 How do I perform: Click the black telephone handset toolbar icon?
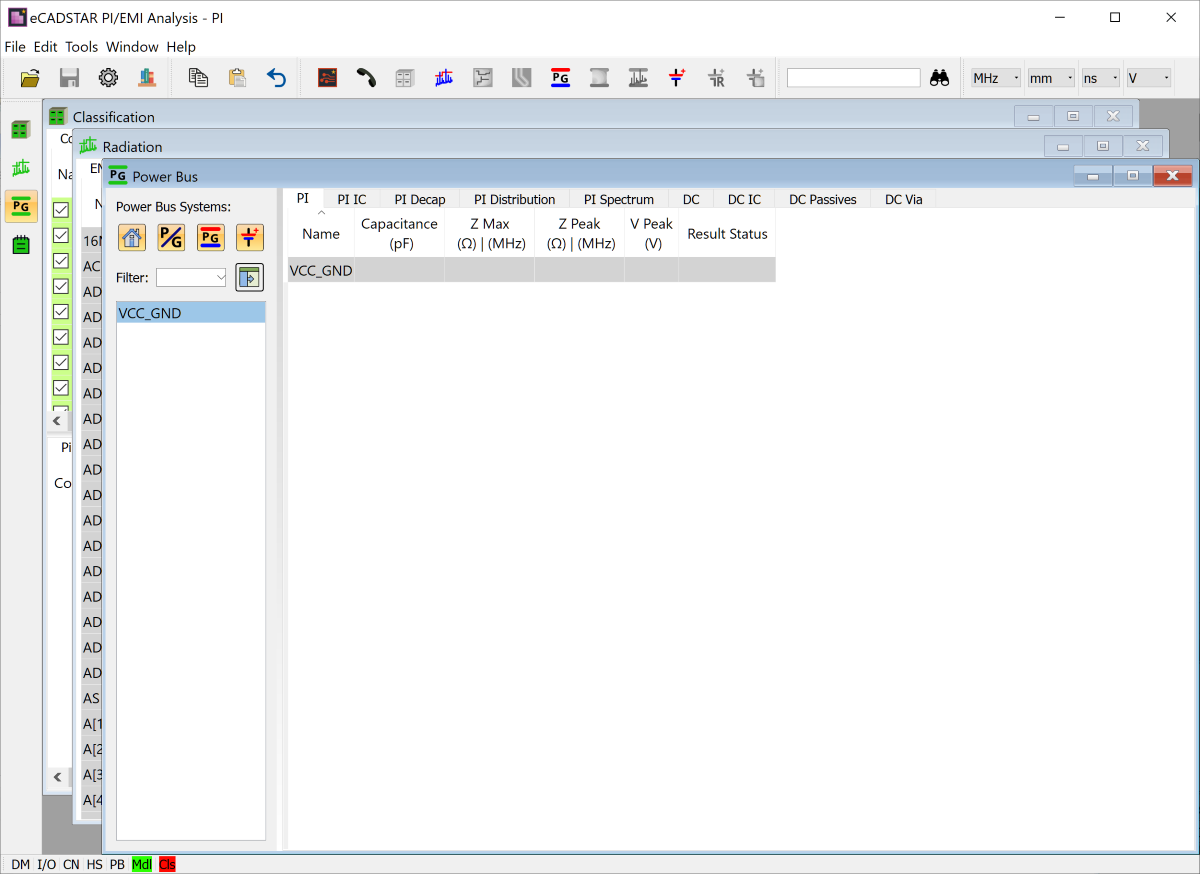[x=366, y=78]
